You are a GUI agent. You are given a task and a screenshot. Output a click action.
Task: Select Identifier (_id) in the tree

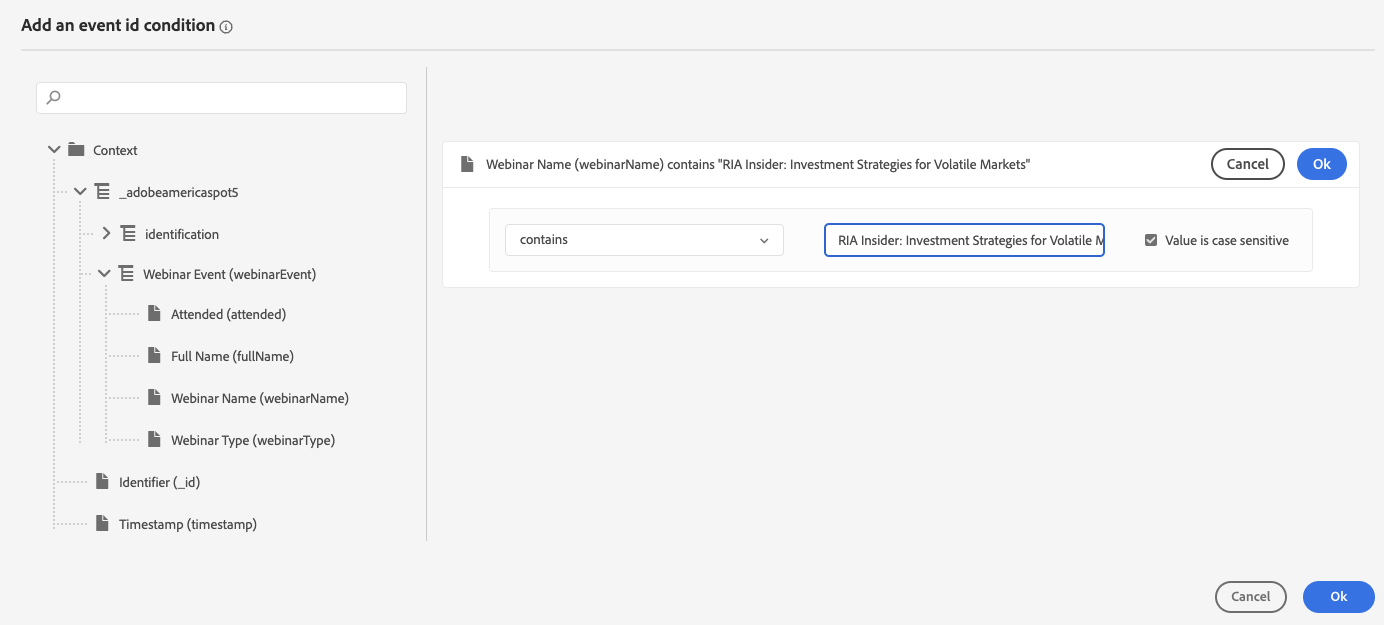coord(160,482)
